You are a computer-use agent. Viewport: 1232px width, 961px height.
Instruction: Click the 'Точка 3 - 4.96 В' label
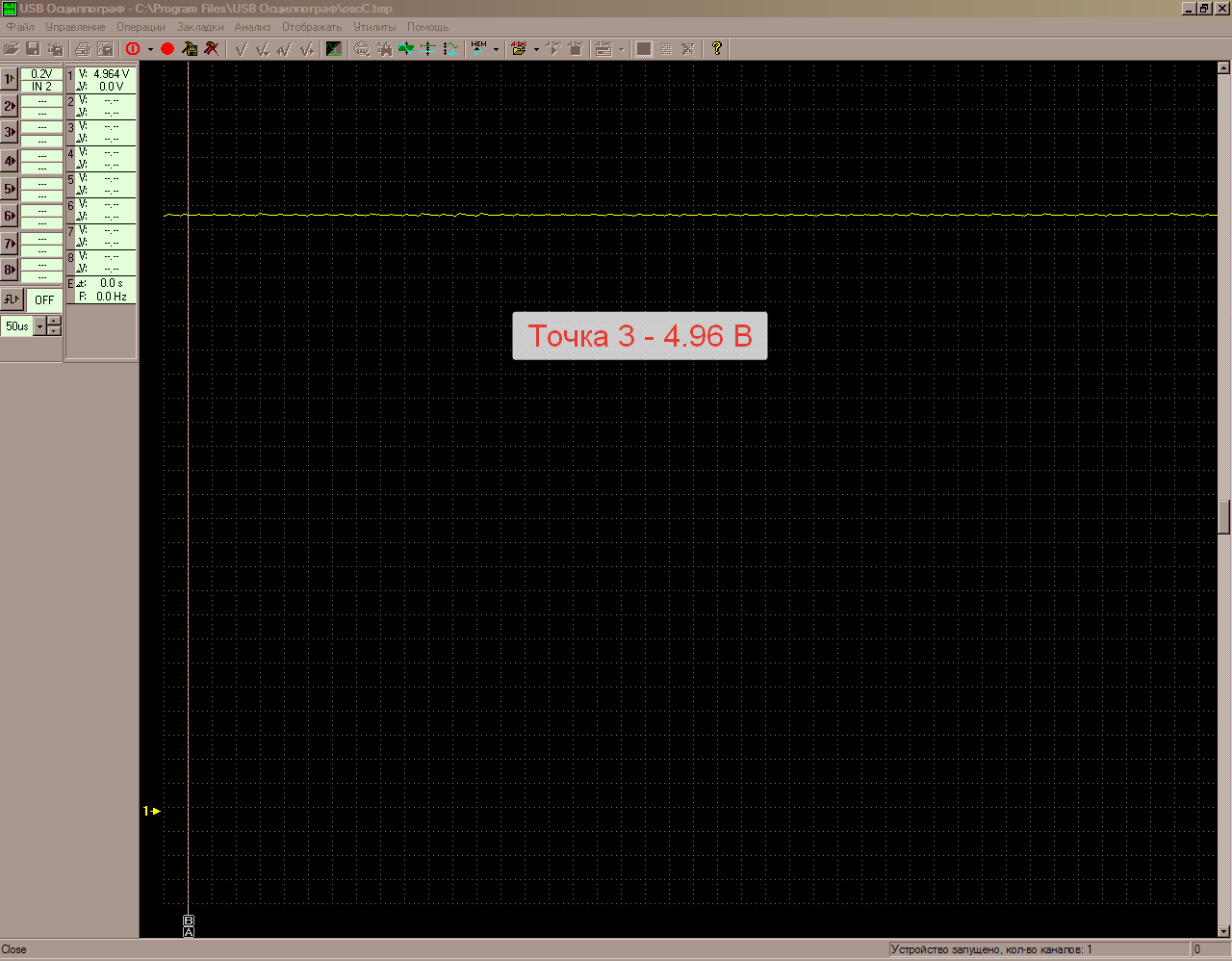pyautogui.click(x=640, y=336)
